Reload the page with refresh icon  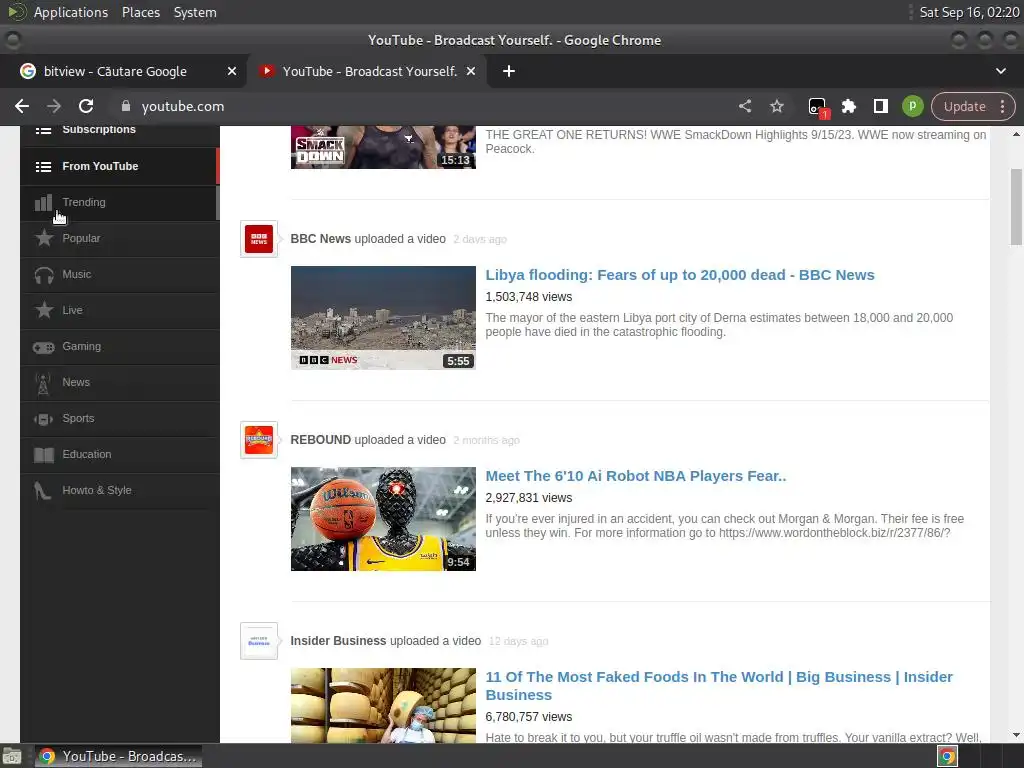click(x=86, y=106)
